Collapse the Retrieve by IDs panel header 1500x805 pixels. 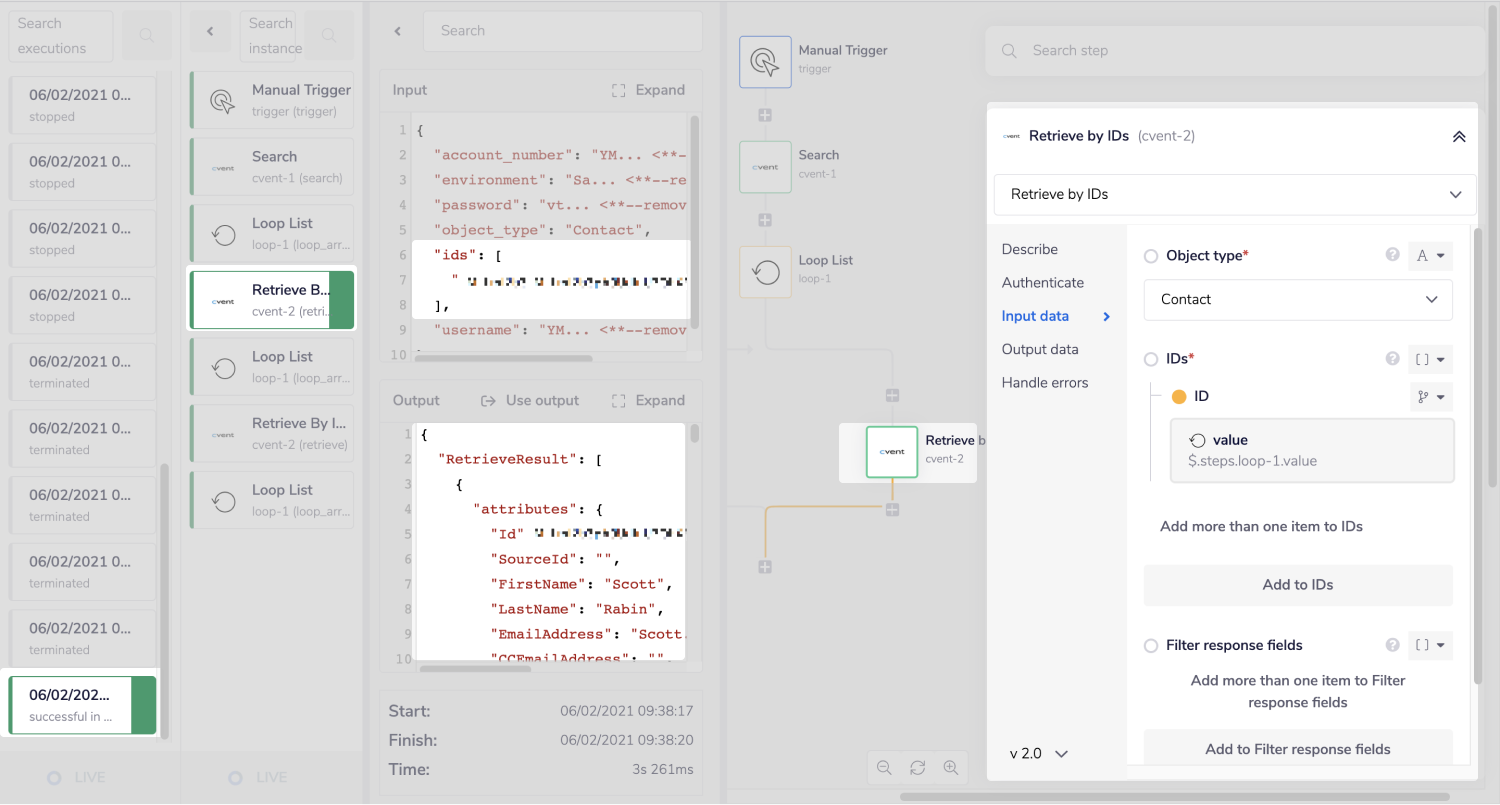[x=1459, y=137]
